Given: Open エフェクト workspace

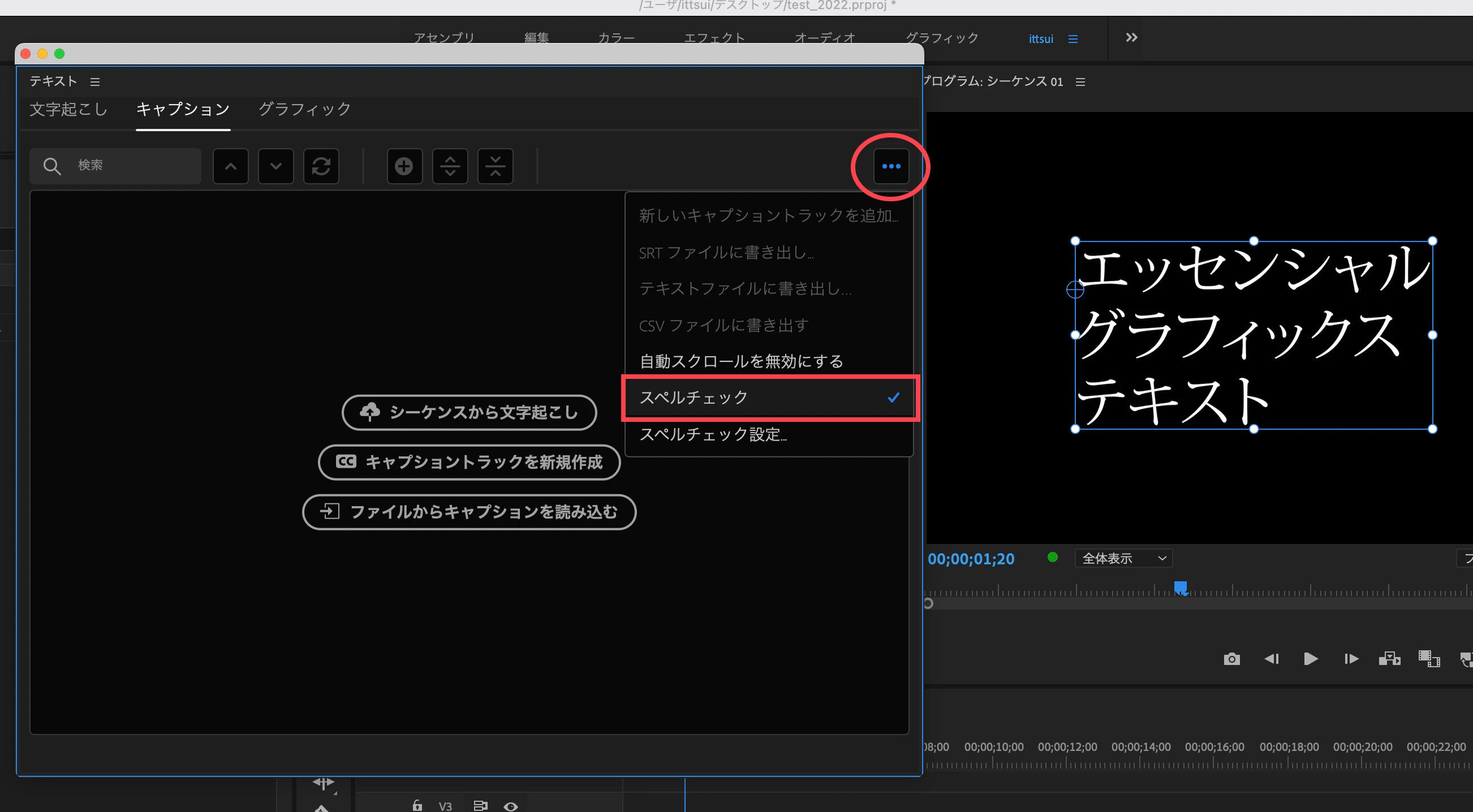Looking at the screenshot, I should [715, 38].
